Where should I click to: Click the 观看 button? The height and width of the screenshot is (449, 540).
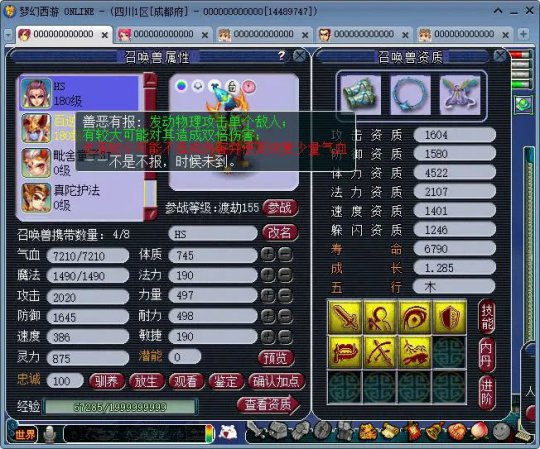[186, 382]
